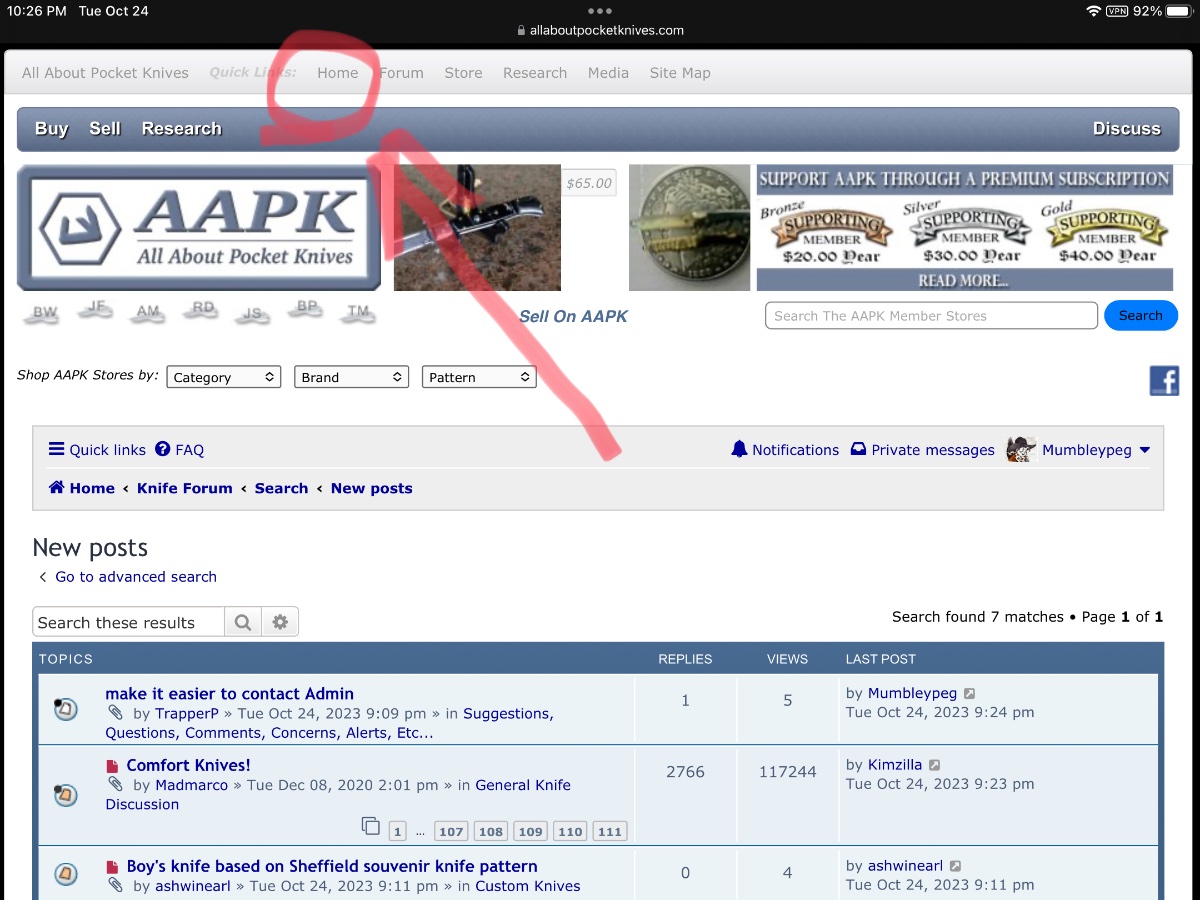Open 'make it easier to contact Admin' topic
The image size is (1200, 900).
[229, 693]
